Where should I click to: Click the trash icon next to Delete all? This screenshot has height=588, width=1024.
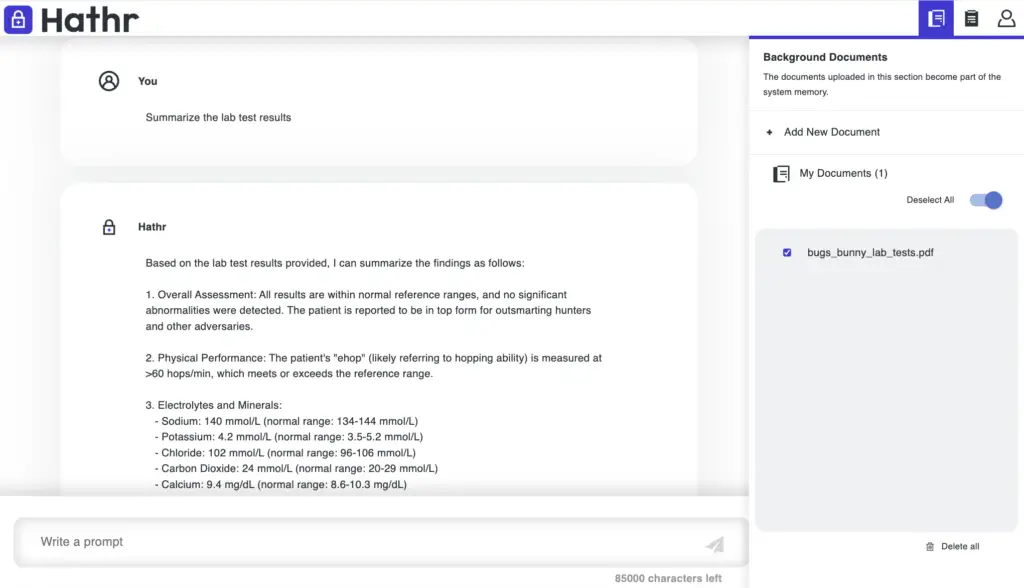pos(930,546)
